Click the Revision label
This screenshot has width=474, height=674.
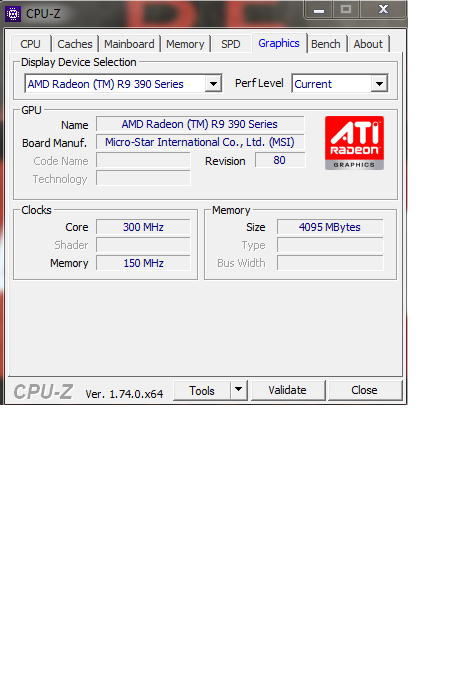pos(225,161)
